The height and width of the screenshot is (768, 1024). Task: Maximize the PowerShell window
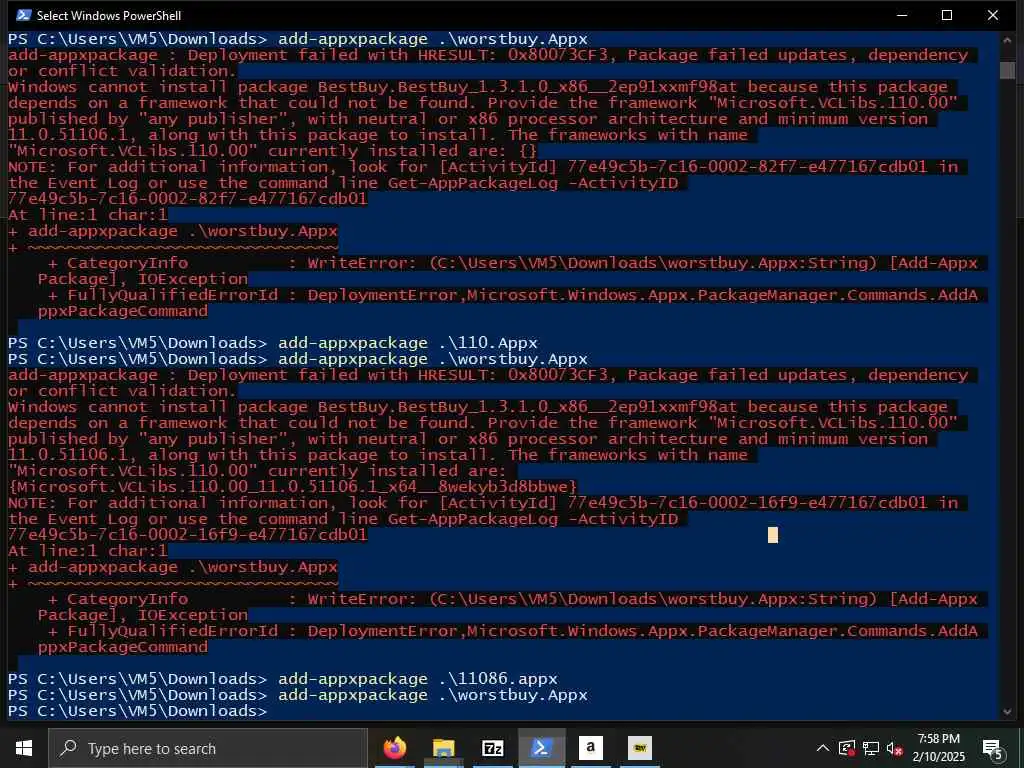click(x=947, y=15)
